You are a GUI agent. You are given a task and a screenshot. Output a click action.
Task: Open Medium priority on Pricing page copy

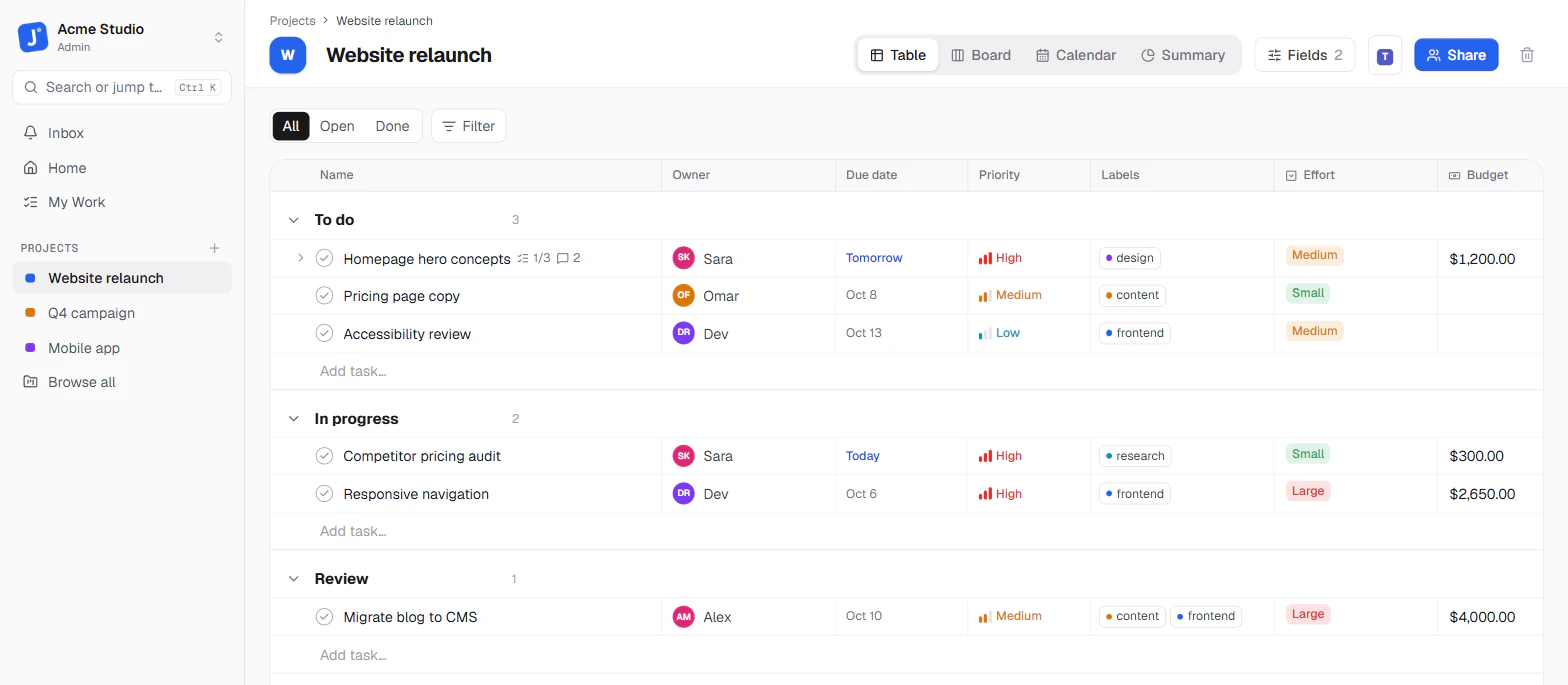coord(1010,295)
